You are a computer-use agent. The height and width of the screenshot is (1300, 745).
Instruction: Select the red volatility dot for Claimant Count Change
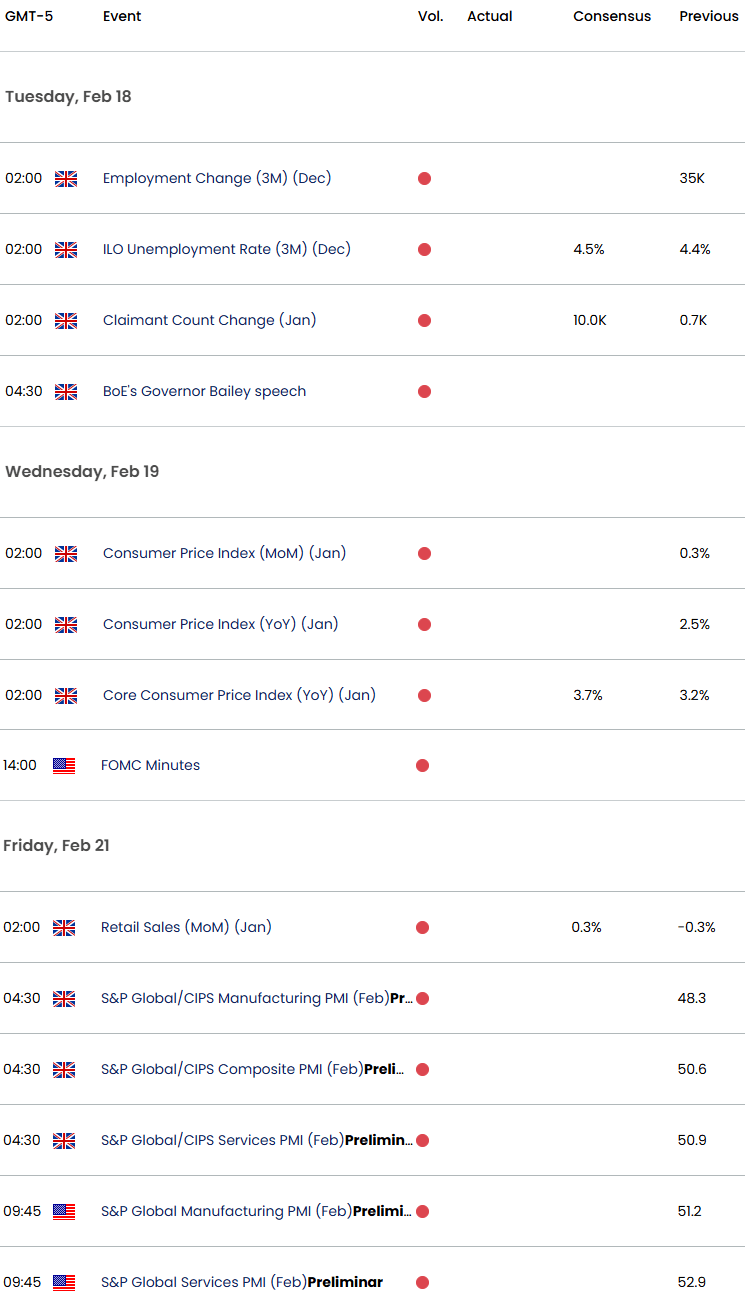click(x=424, y=320)
